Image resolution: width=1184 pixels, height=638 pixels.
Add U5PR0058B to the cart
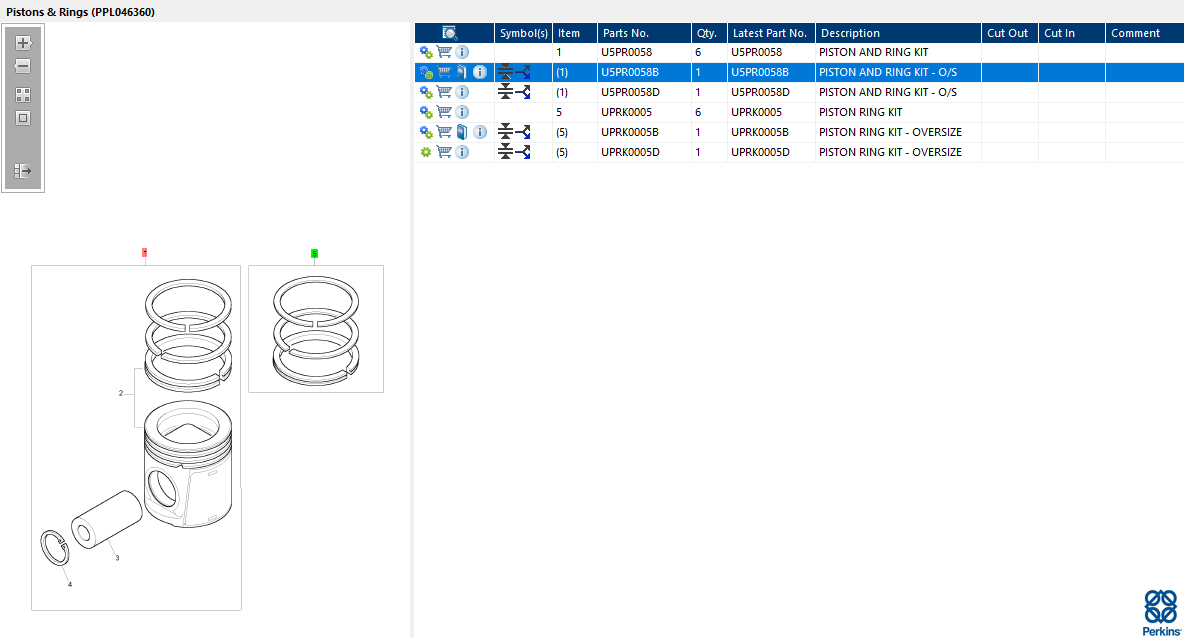pyautogui.click(x=444, y=72)
